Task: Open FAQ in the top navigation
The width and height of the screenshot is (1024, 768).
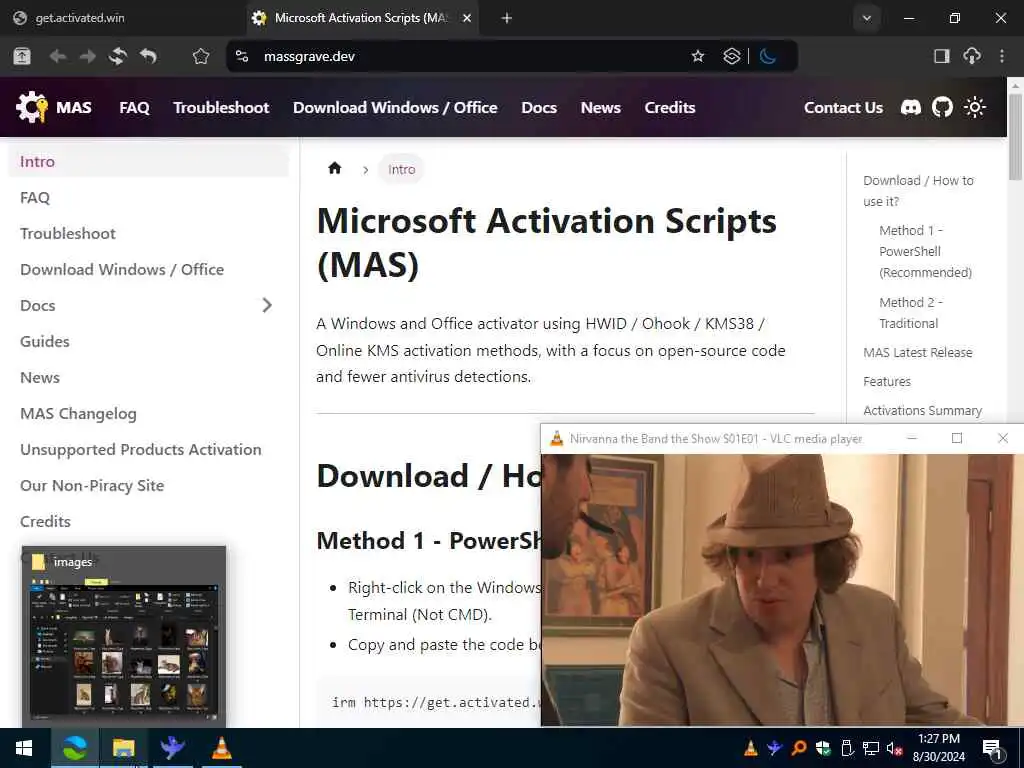Action: [135, 107]
